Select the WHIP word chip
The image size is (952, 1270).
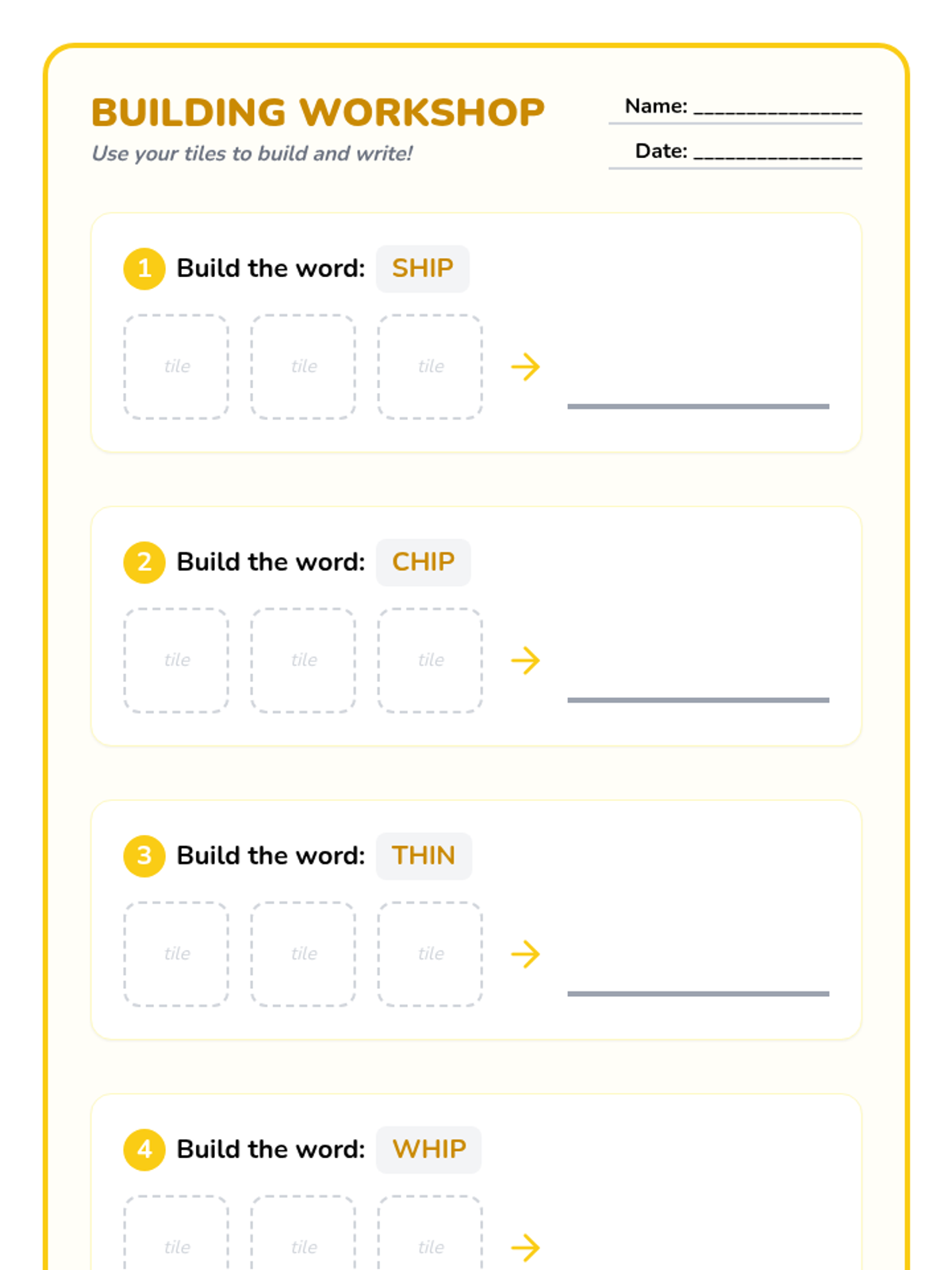click(429, 1149)
